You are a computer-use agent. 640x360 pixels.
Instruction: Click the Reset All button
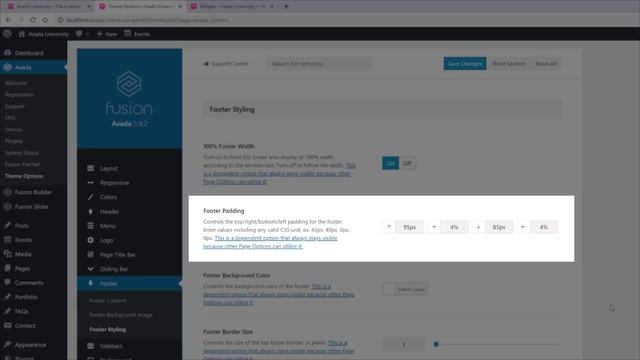coord(546,64)
